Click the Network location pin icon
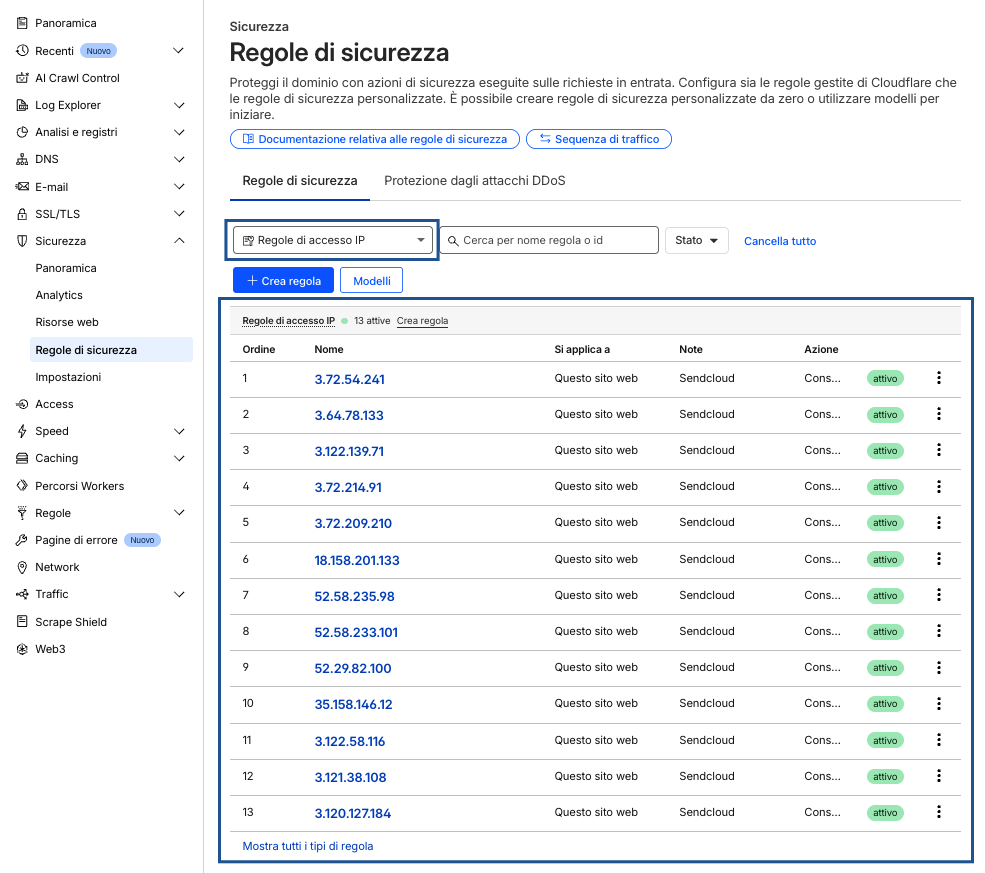Screen dimensions: 985x873 click(22, 567)
